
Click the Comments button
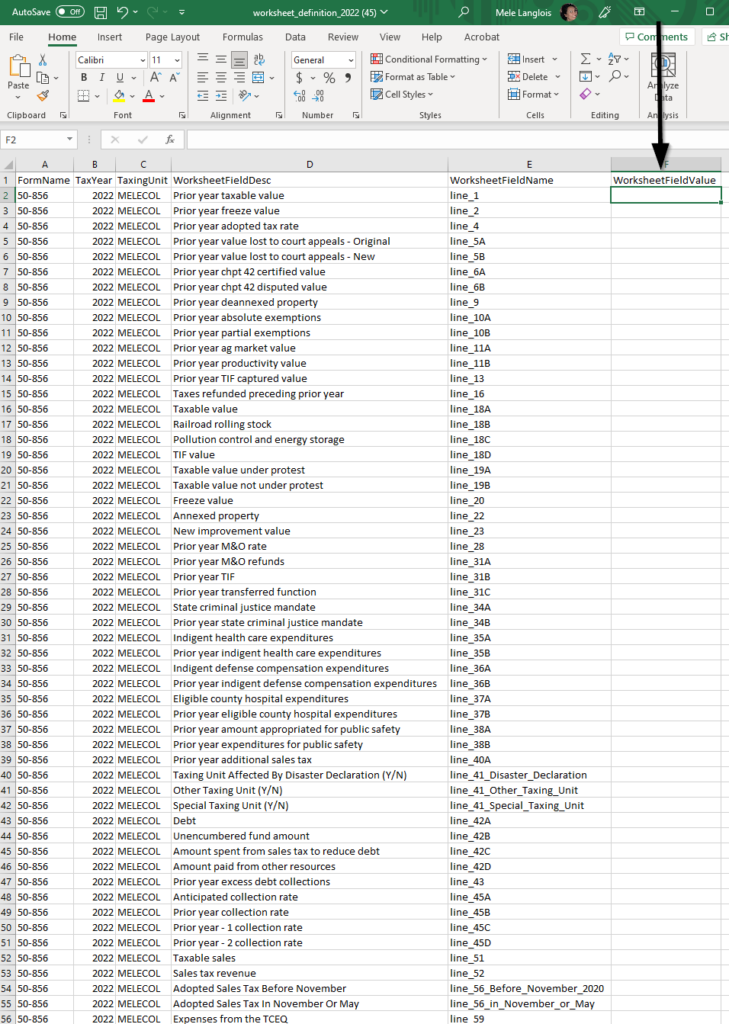point(656,37)
